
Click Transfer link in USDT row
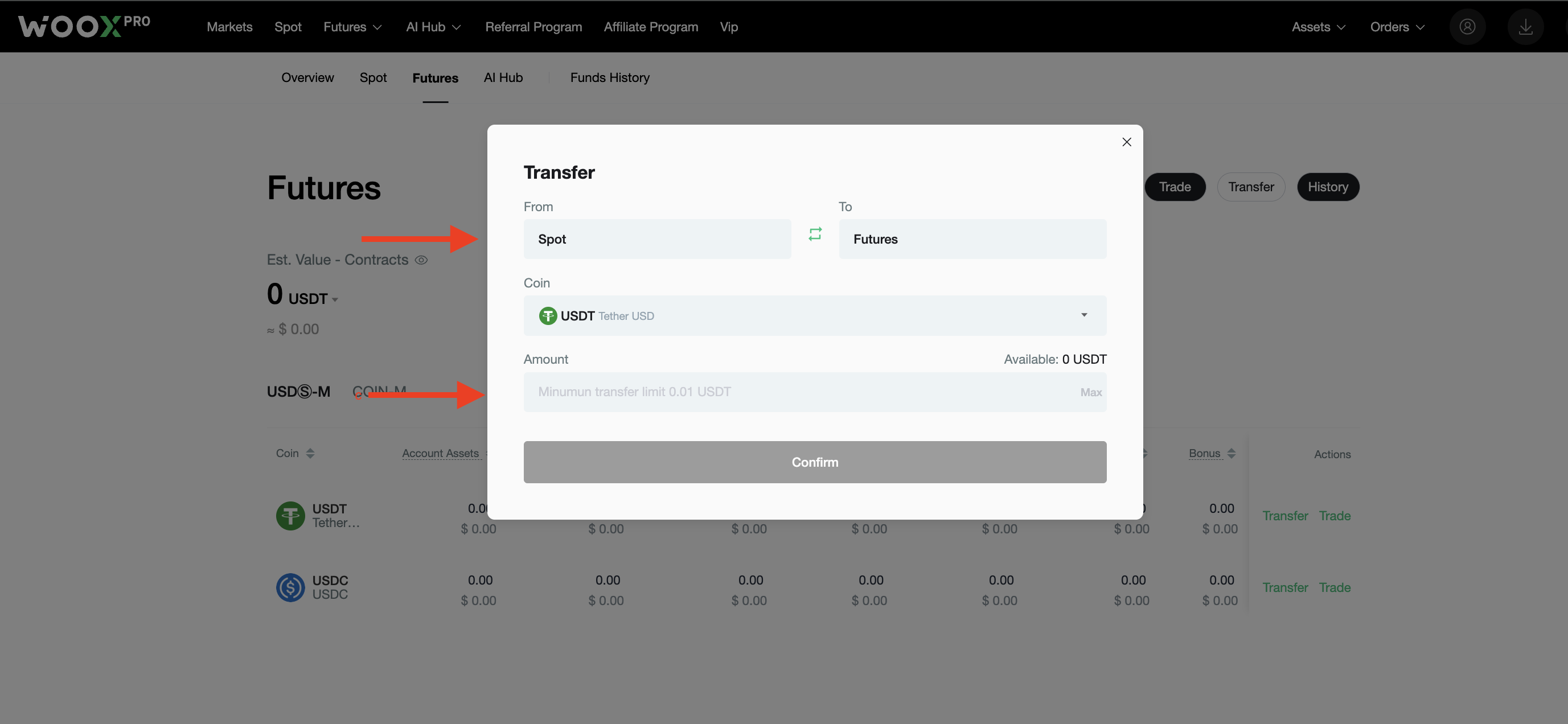pyautogui.click(x=1285, y=516)
